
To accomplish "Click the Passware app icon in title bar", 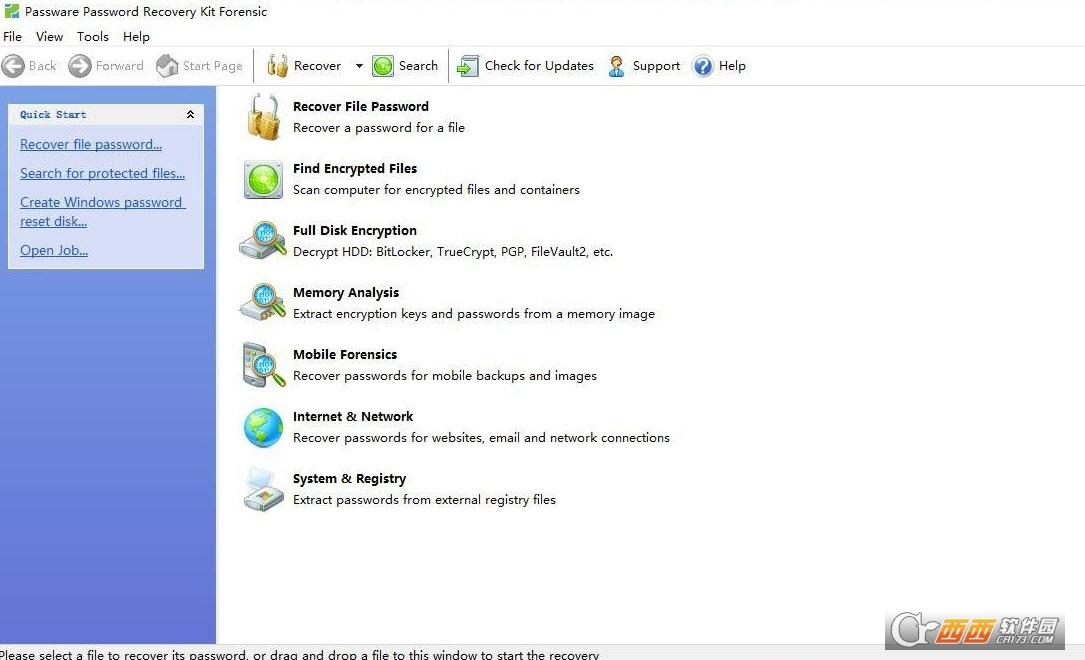I will coord(12,11).
